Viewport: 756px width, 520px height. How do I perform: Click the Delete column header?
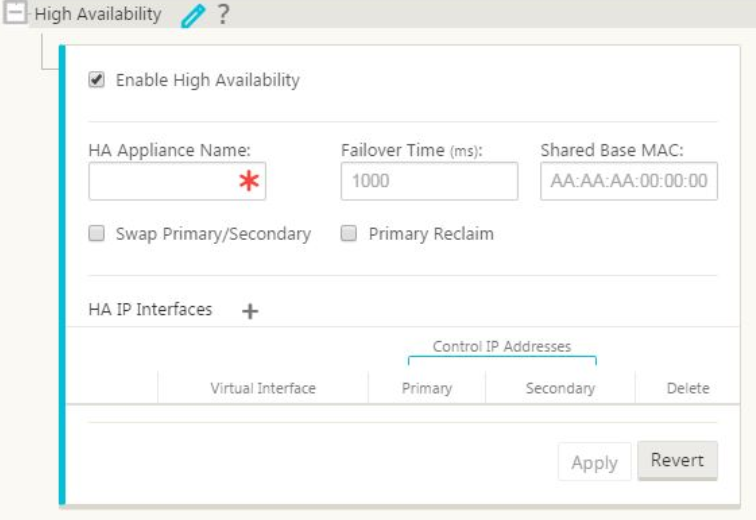coord(688,388)
